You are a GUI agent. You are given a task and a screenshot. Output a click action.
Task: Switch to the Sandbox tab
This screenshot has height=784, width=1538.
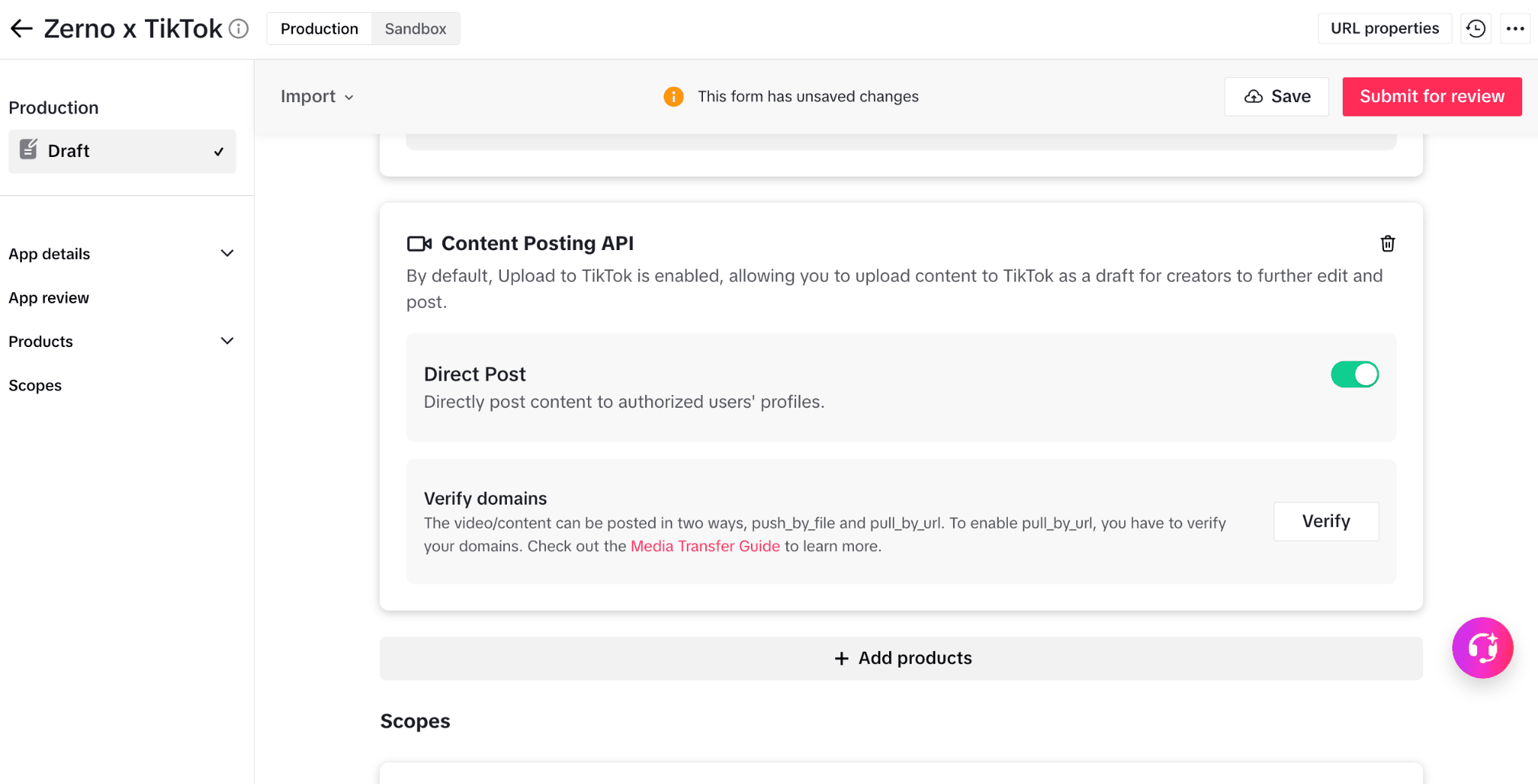point(415,29)
